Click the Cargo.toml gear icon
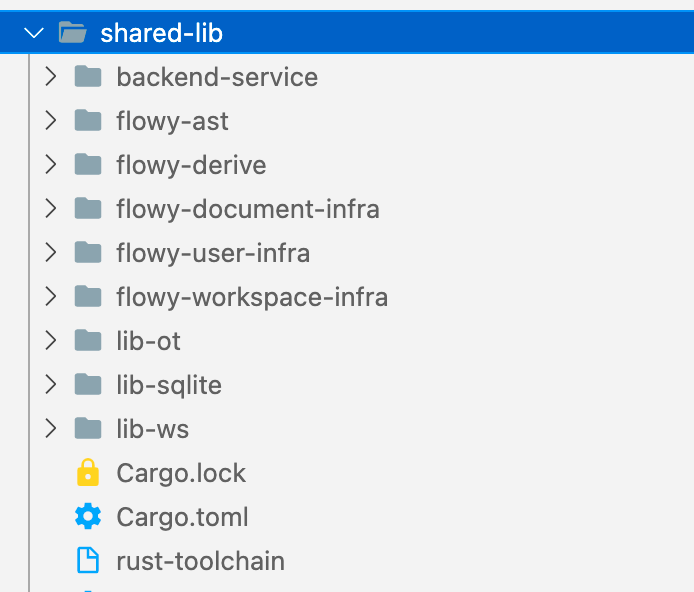Screen dimensions: 694x592 (88, 516)
